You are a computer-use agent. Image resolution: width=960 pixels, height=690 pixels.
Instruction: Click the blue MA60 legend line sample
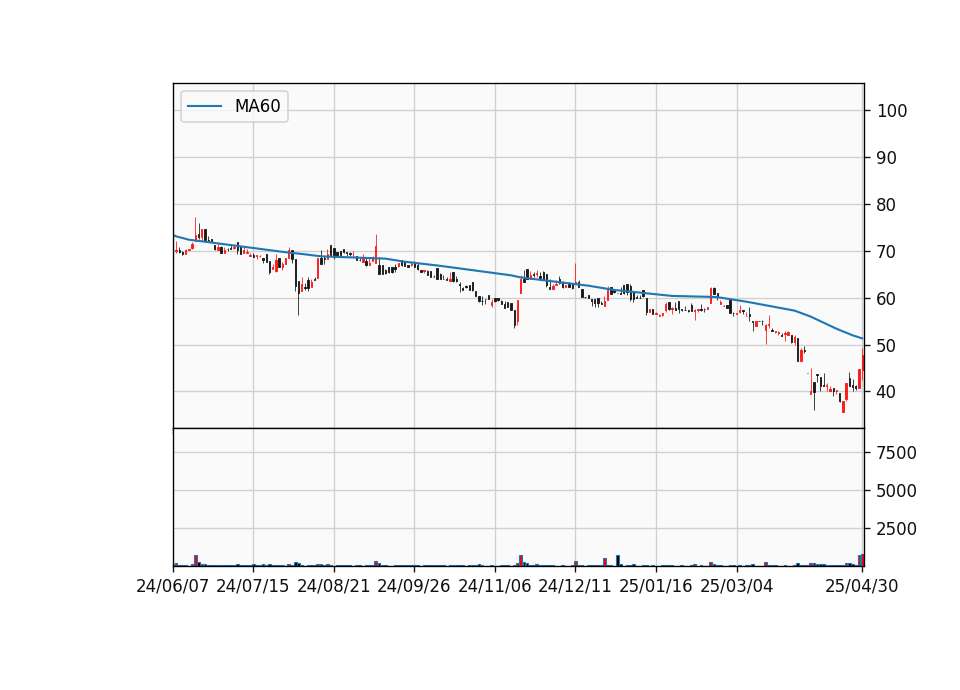coord(204,106)
